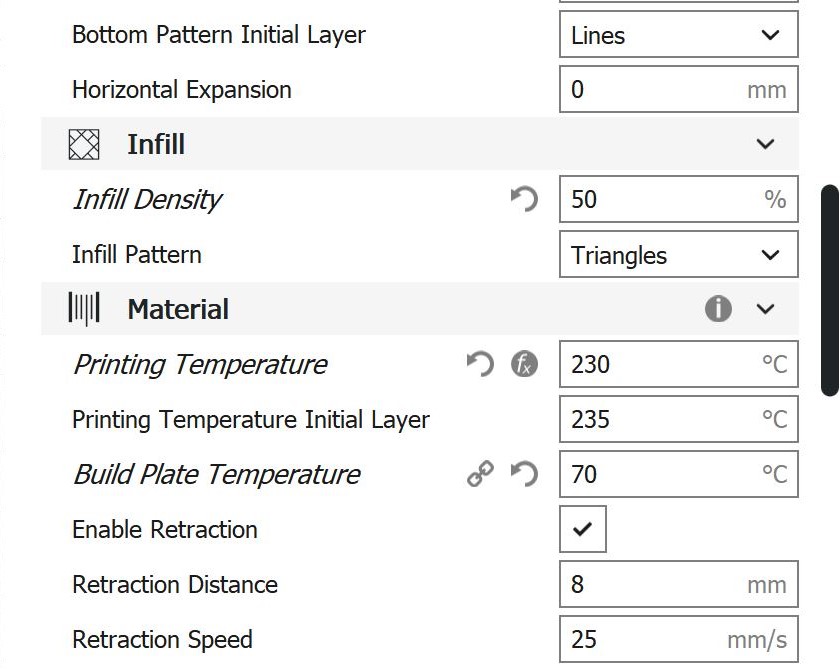
Task: Click the Material section header
Action: point(178,310)
